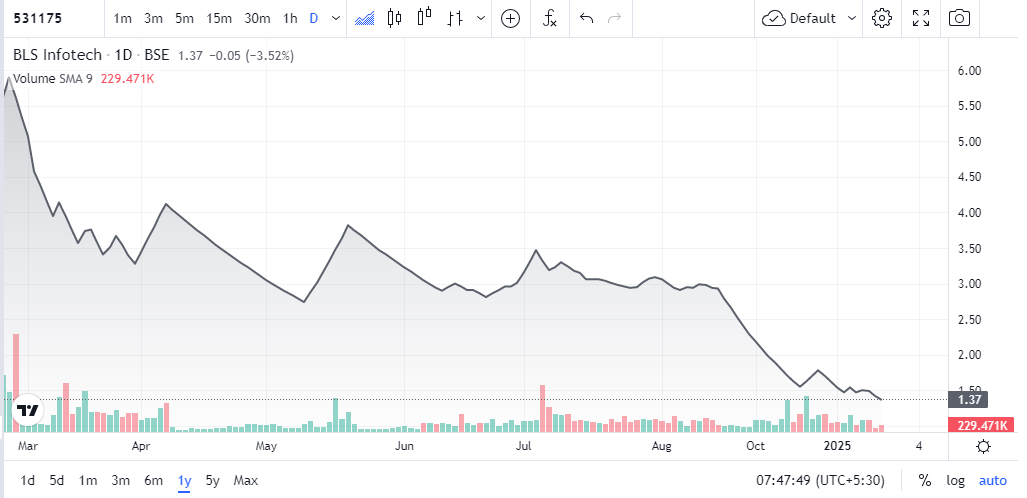Select the 3m interval
The height and width of the screenshot is (498, 1027).
coord(153,18)
